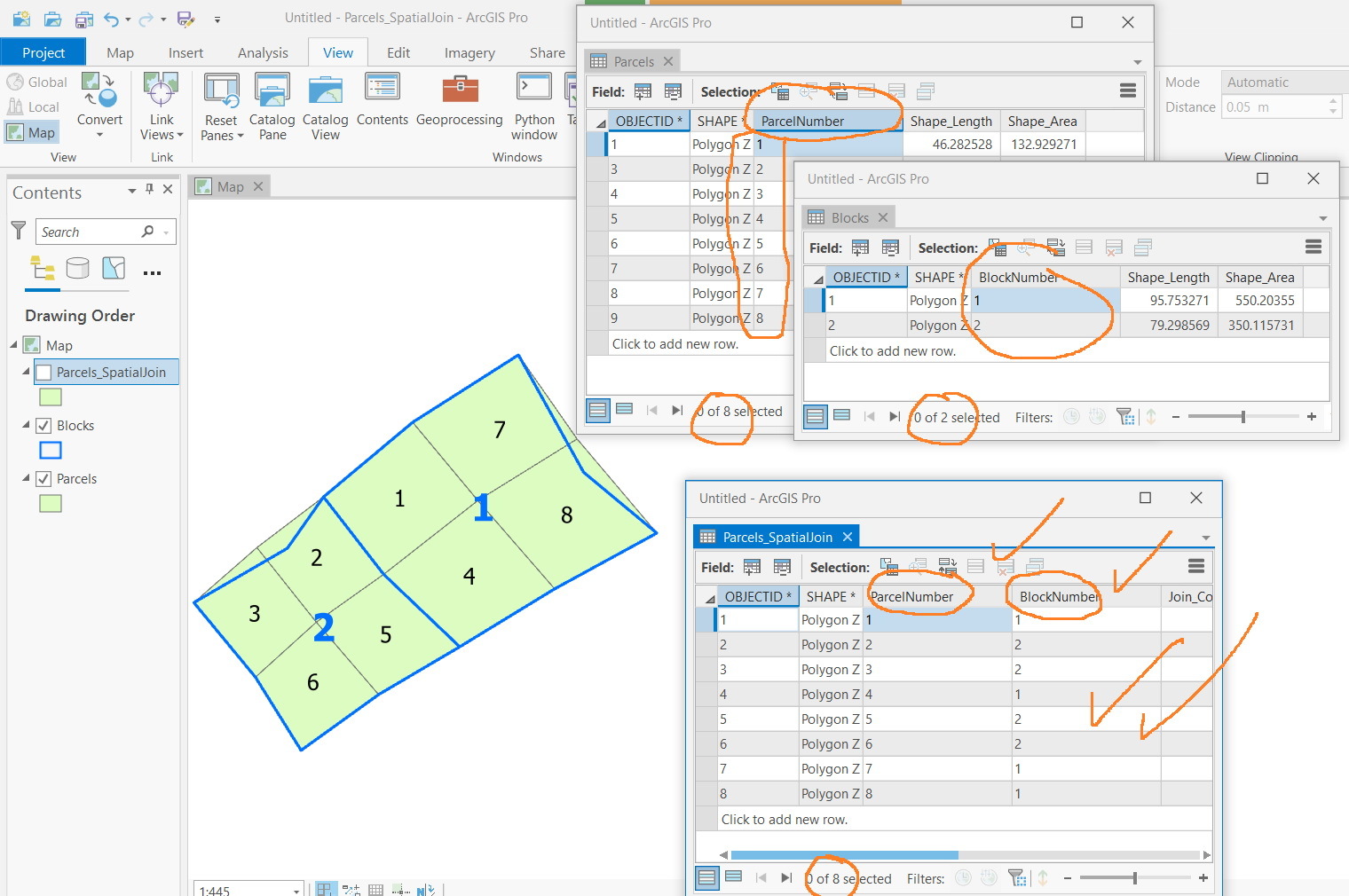Open the Project ribbon tab
1349x896 pixels.
(43, 52)
